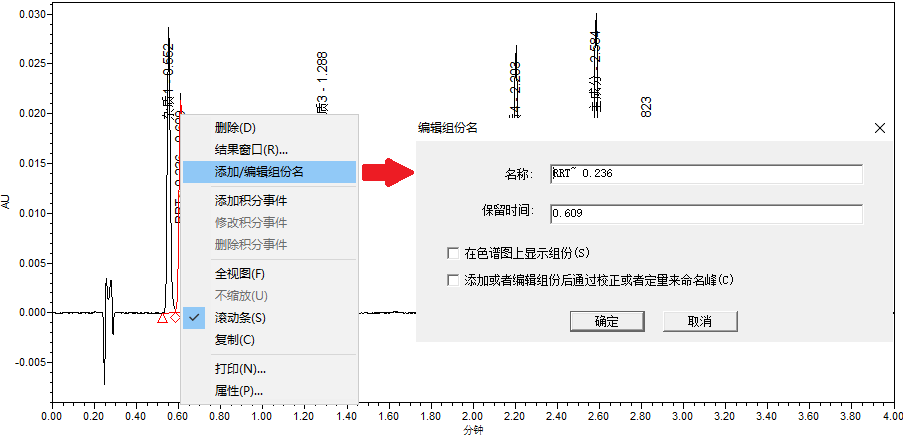
Task: Open 打印(N)... from the context menu
Action: [x=269, y=369]
